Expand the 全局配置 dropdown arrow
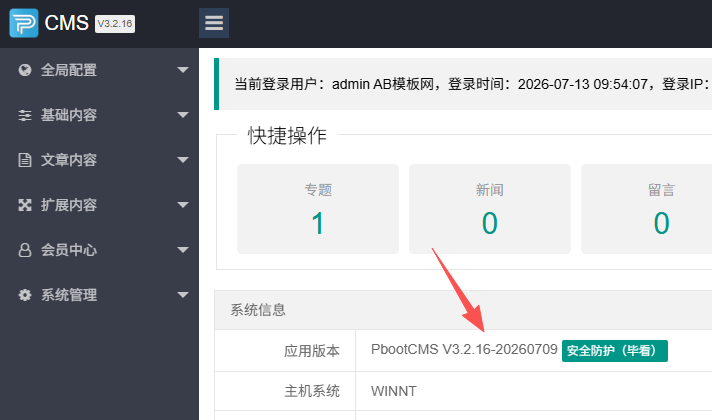 coord(183,70)
